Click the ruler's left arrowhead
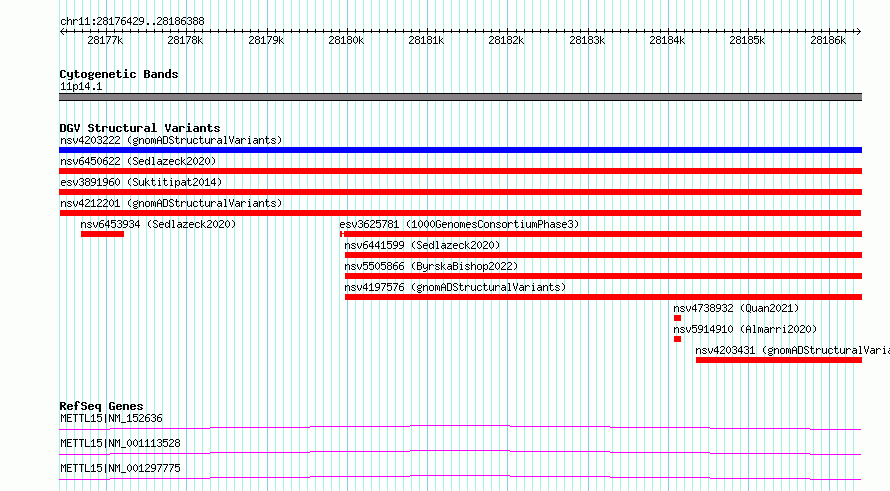The width and height of the screenshot is (890, 491). (x=62, y=32)
